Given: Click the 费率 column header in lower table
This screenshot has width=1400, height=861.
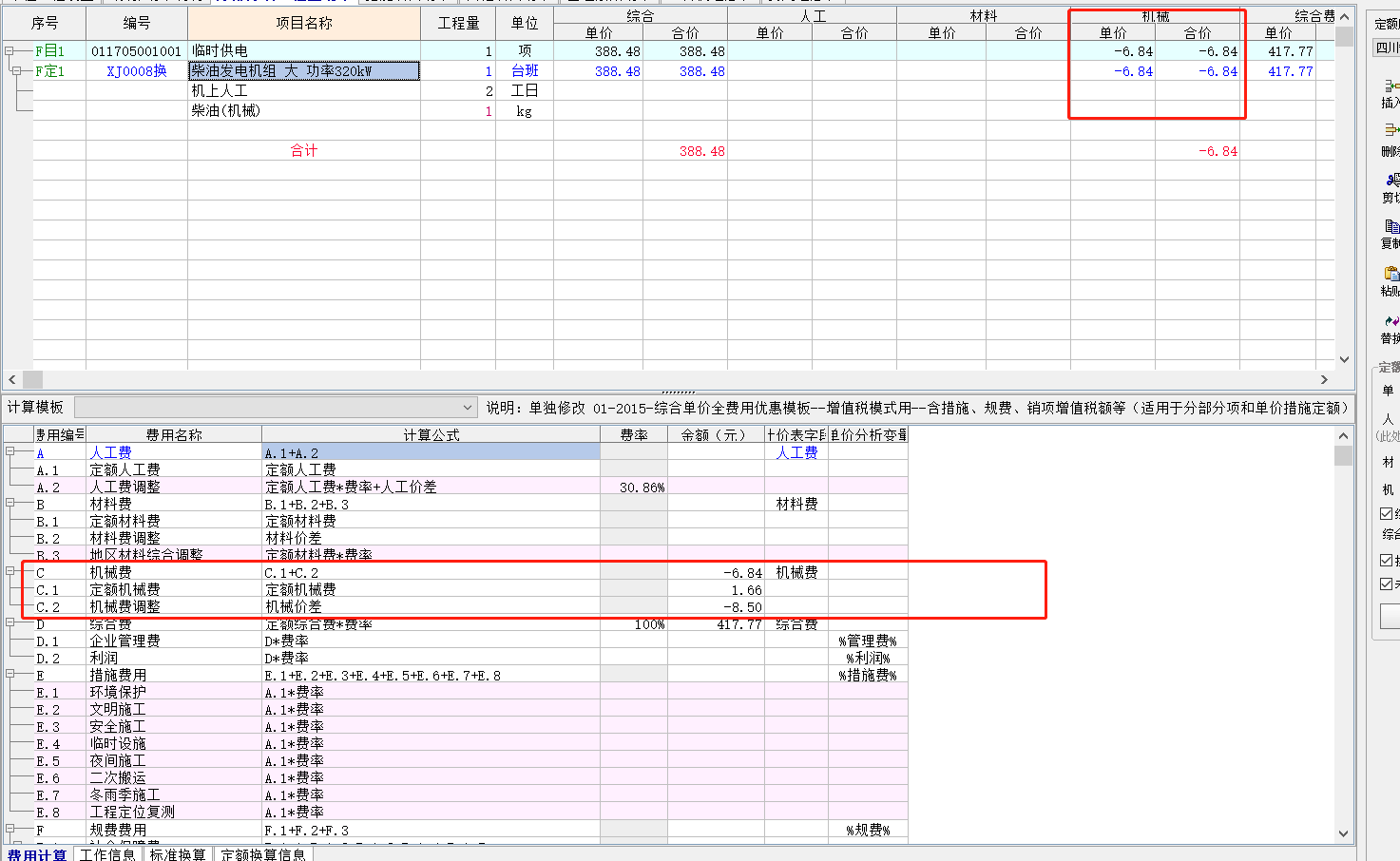Looking at the screenshot, I should (634, 434).
